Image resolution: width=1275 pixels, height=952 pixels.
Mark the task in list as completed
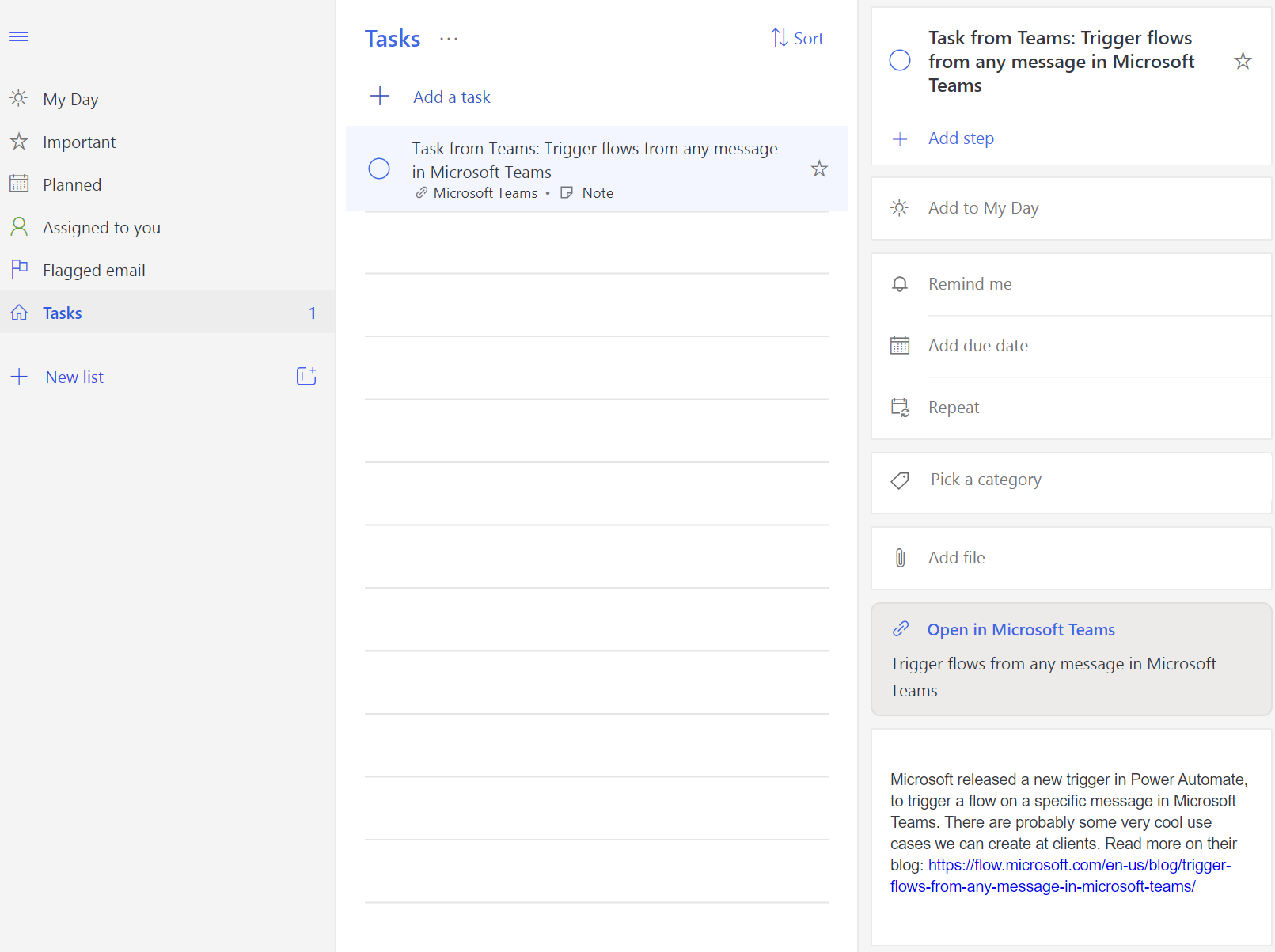[379, 169]
